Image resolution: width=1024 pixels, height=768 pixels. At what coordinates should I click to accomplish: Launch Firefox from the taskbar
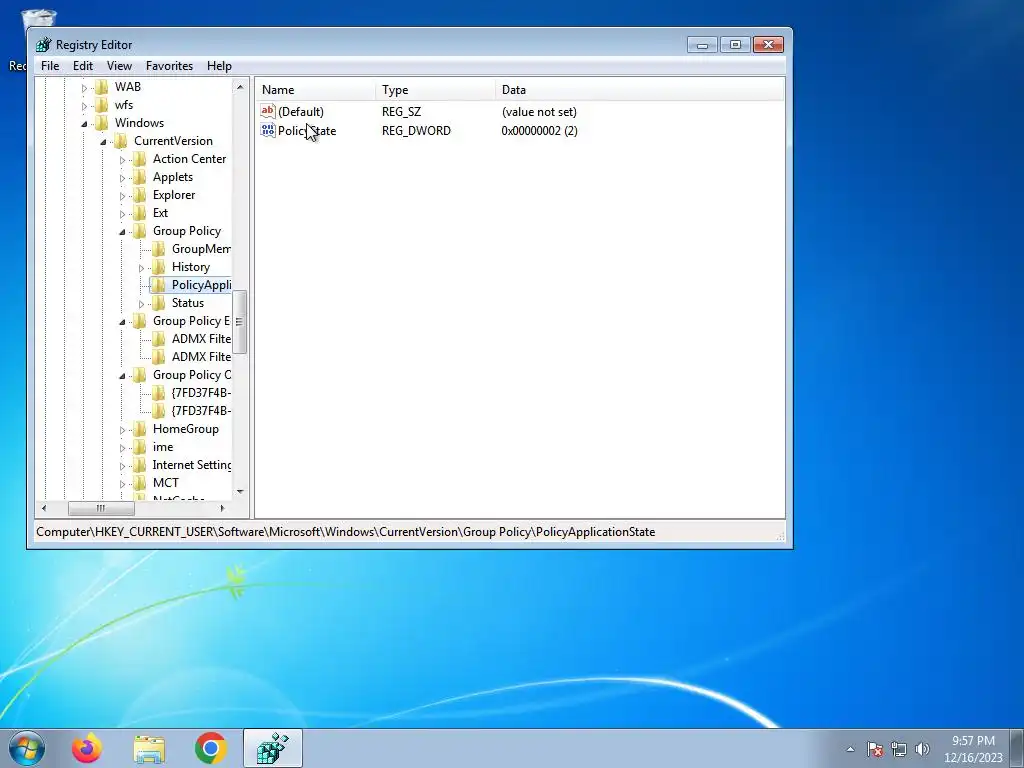point(87,748)
